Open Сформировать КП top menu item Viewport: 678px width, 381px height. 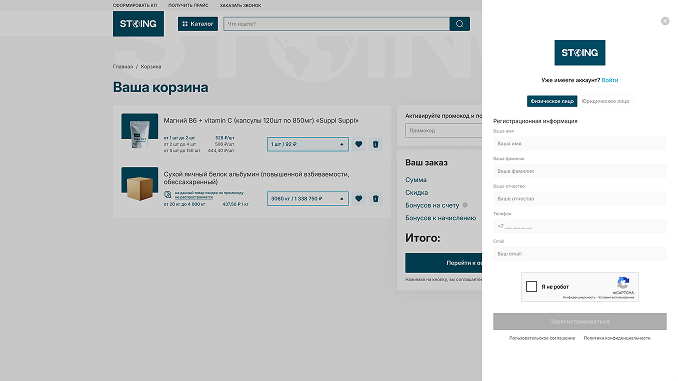tap(135, 5)
